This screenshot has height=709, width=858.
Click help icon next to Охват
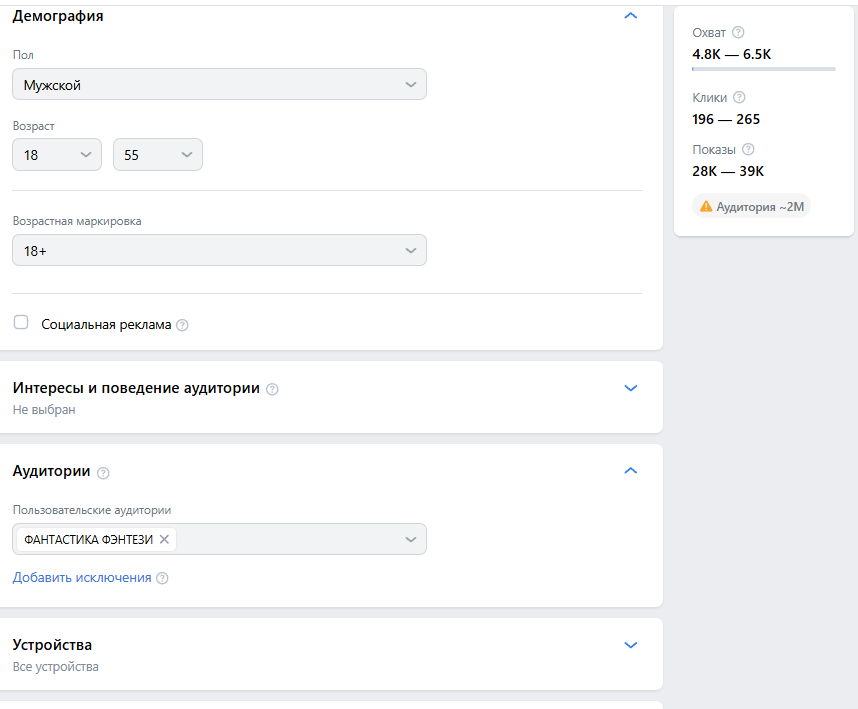(738, 33)
